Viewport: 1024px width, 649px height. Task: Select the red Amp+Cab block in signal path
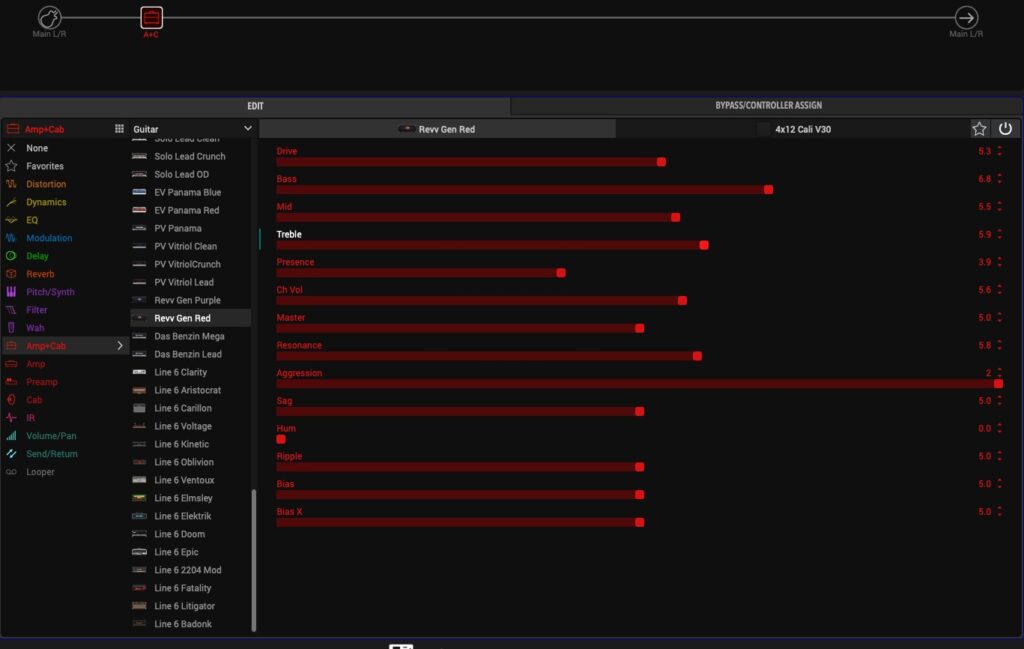pyautogui.click(x=151, y=17)
